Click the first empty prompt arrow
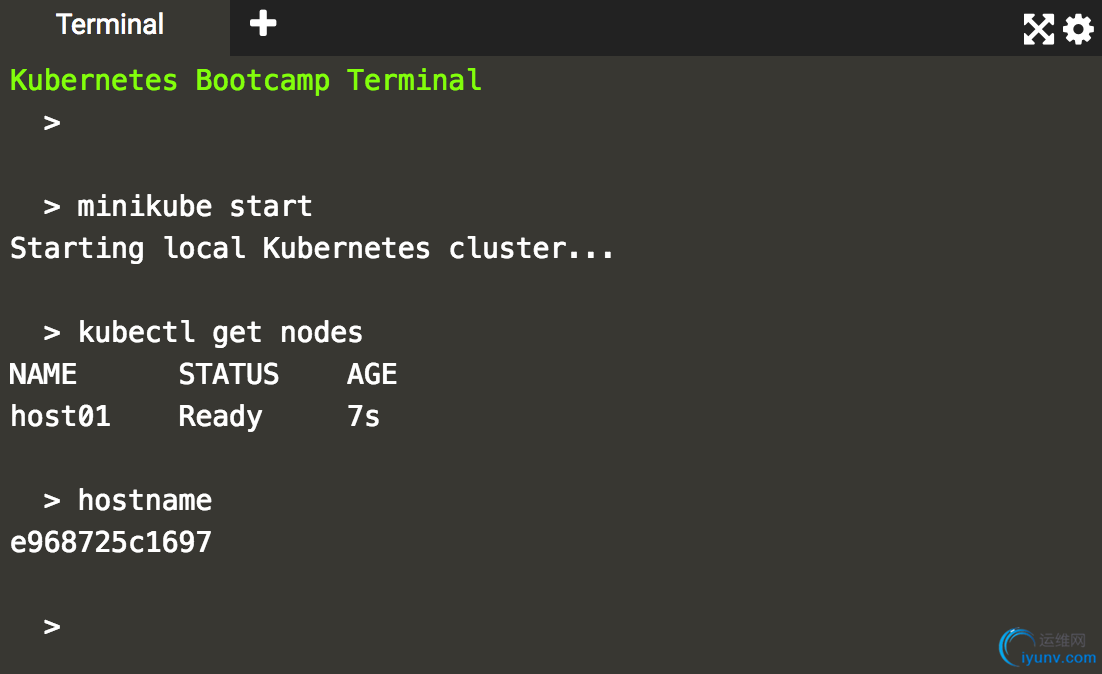This screenshot has width=1102, height=674. click(52, 122)
